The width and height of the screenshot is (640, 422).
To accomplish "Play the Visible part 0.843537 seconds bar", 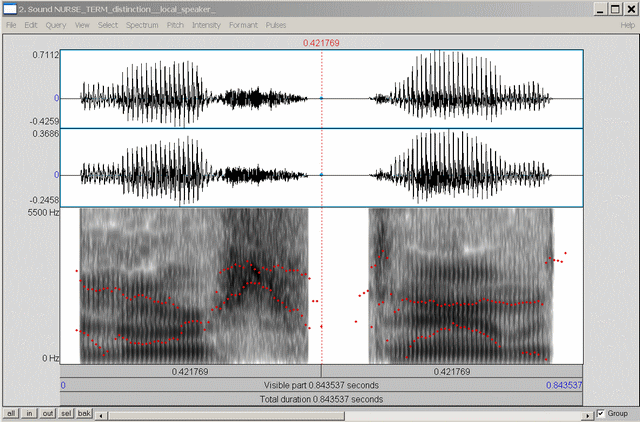I will 321,384.
